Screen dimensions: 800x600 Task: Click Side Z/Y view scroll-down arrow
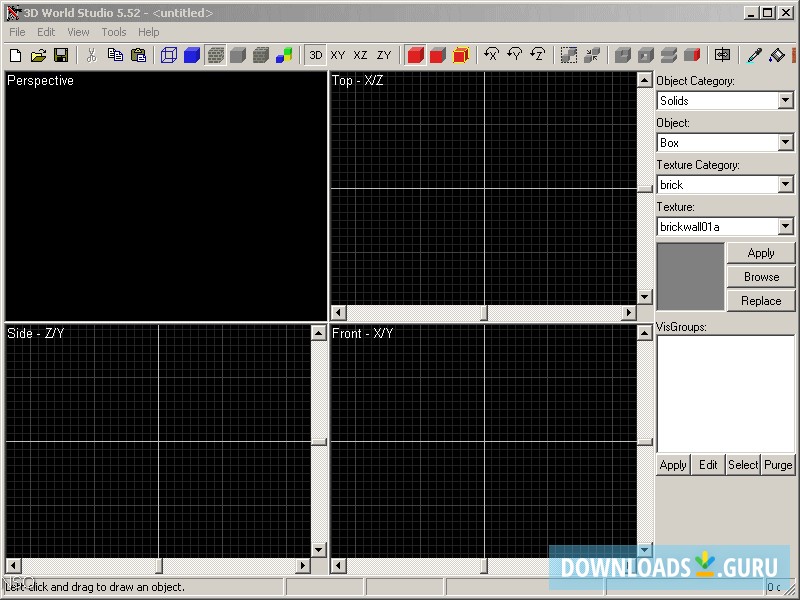(x=319, y=549)
